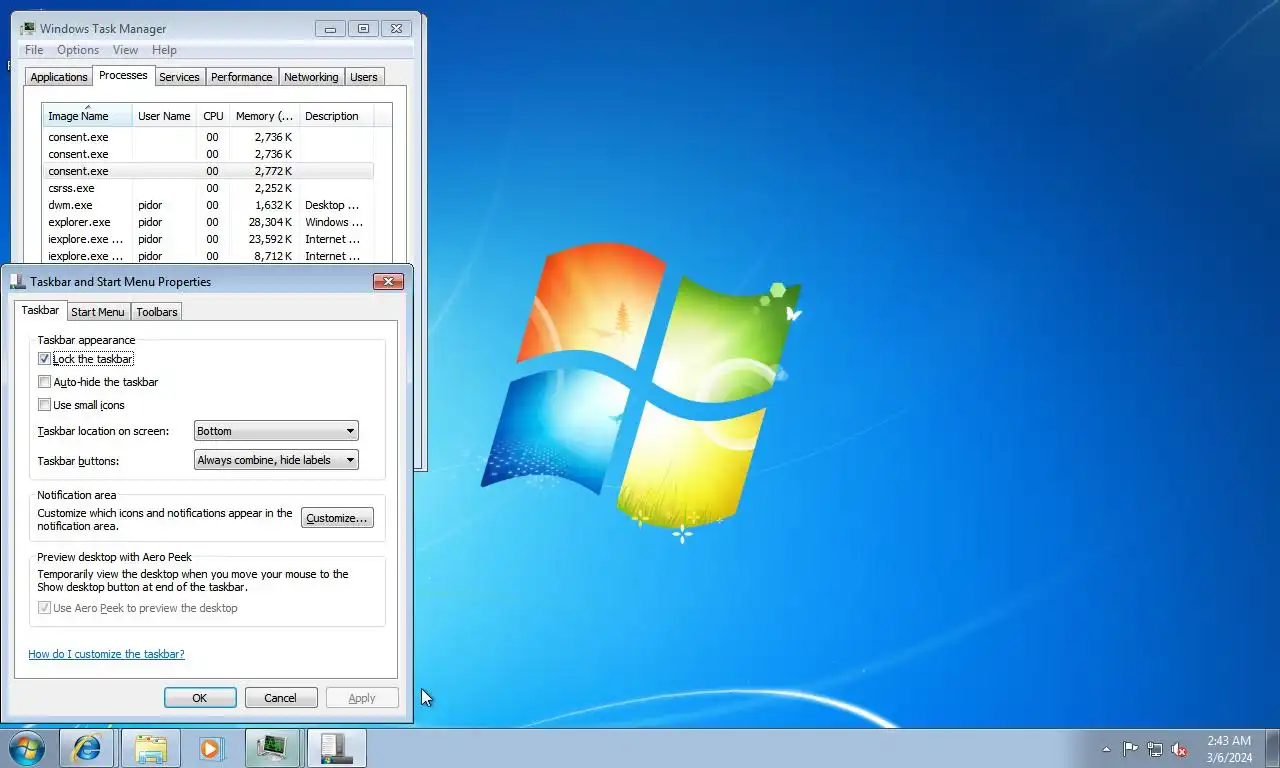Switch to the Toolbars tab

157,311
